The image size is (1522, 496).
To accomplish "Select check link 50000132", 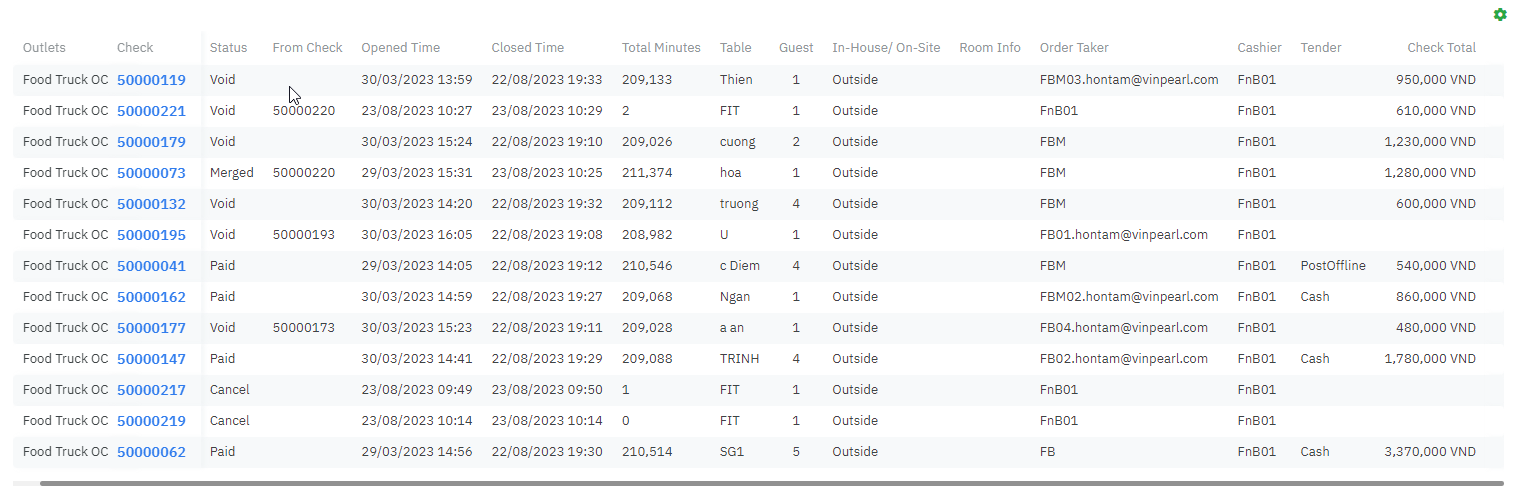I will [x=151, y=204].
